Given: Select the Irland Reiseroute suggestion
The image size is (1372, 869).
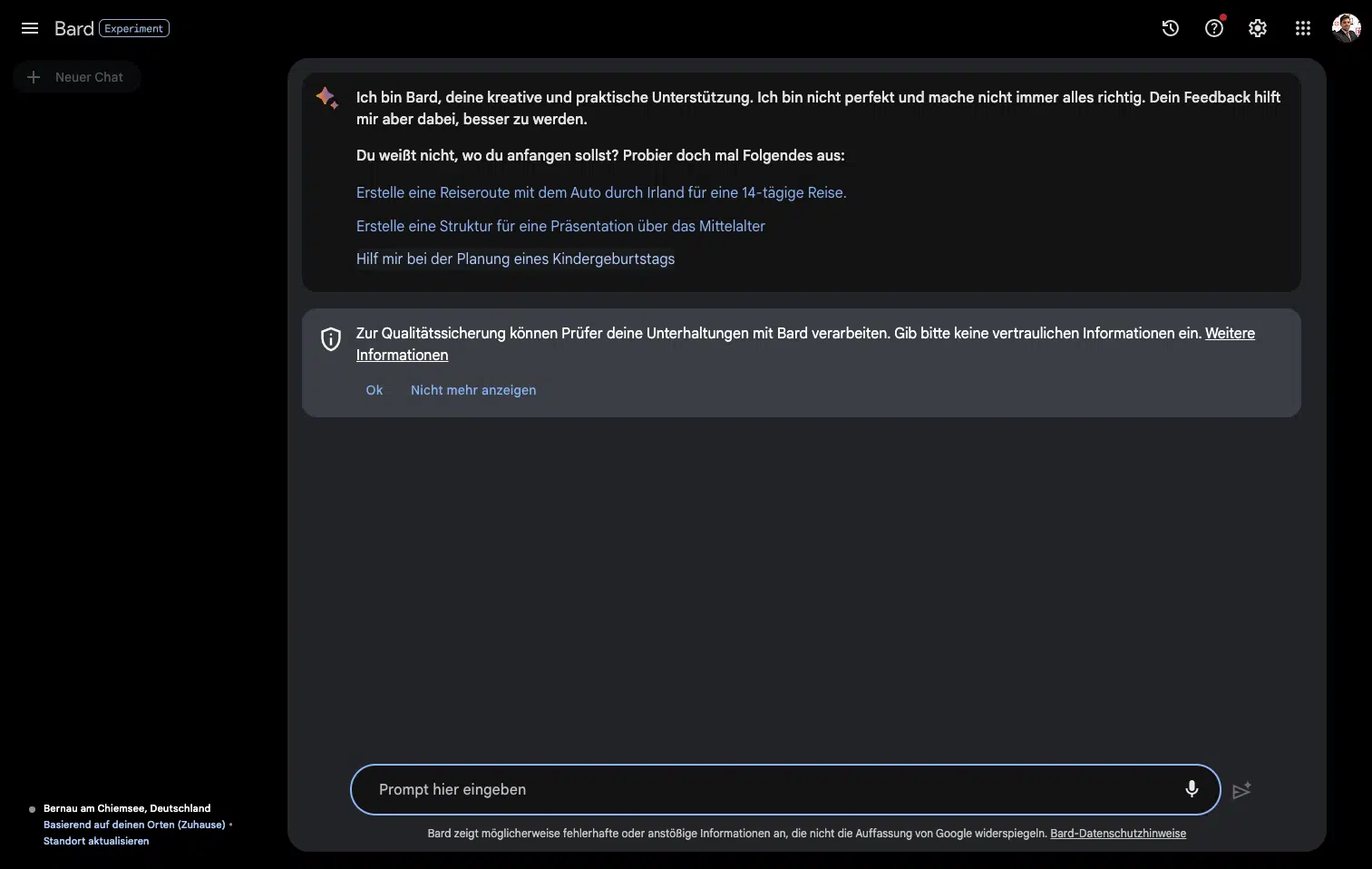Looking at the screenshot, I should pyautogui.click(x=600, y=192).
